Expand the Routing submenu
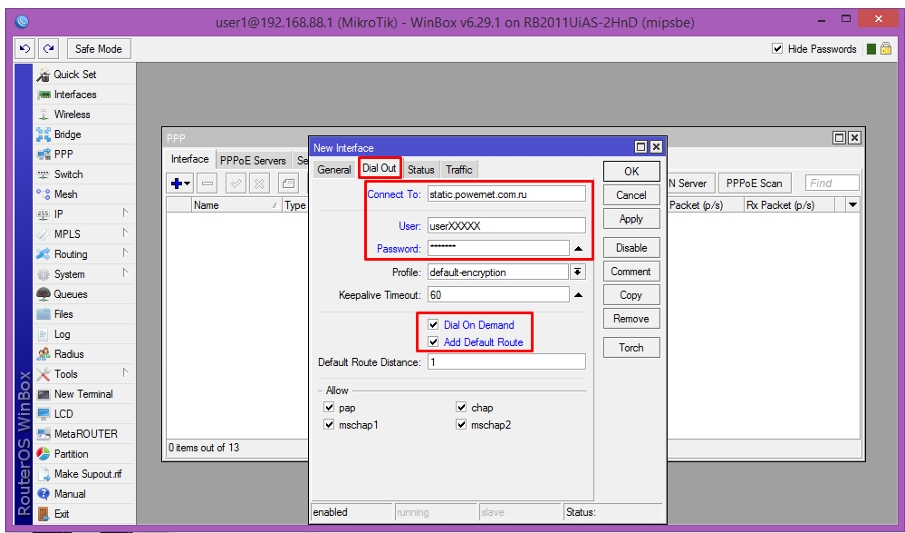The width and height of the screenshot is (905, 533). click(125, 254)
